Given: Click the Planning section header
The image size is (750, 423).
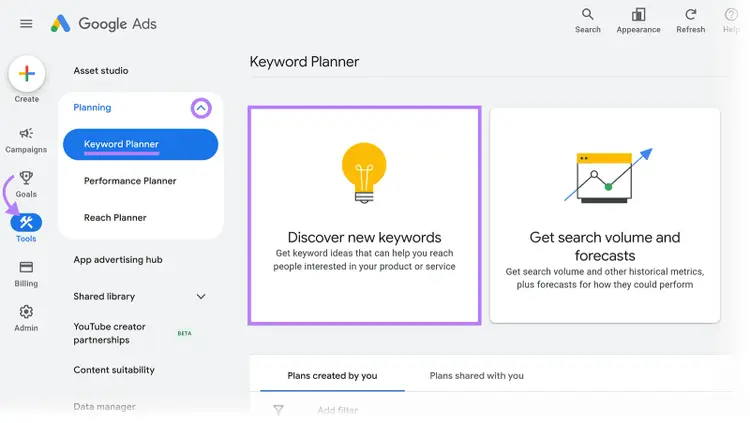Looking at the screenshot, I should coord(92,108).
